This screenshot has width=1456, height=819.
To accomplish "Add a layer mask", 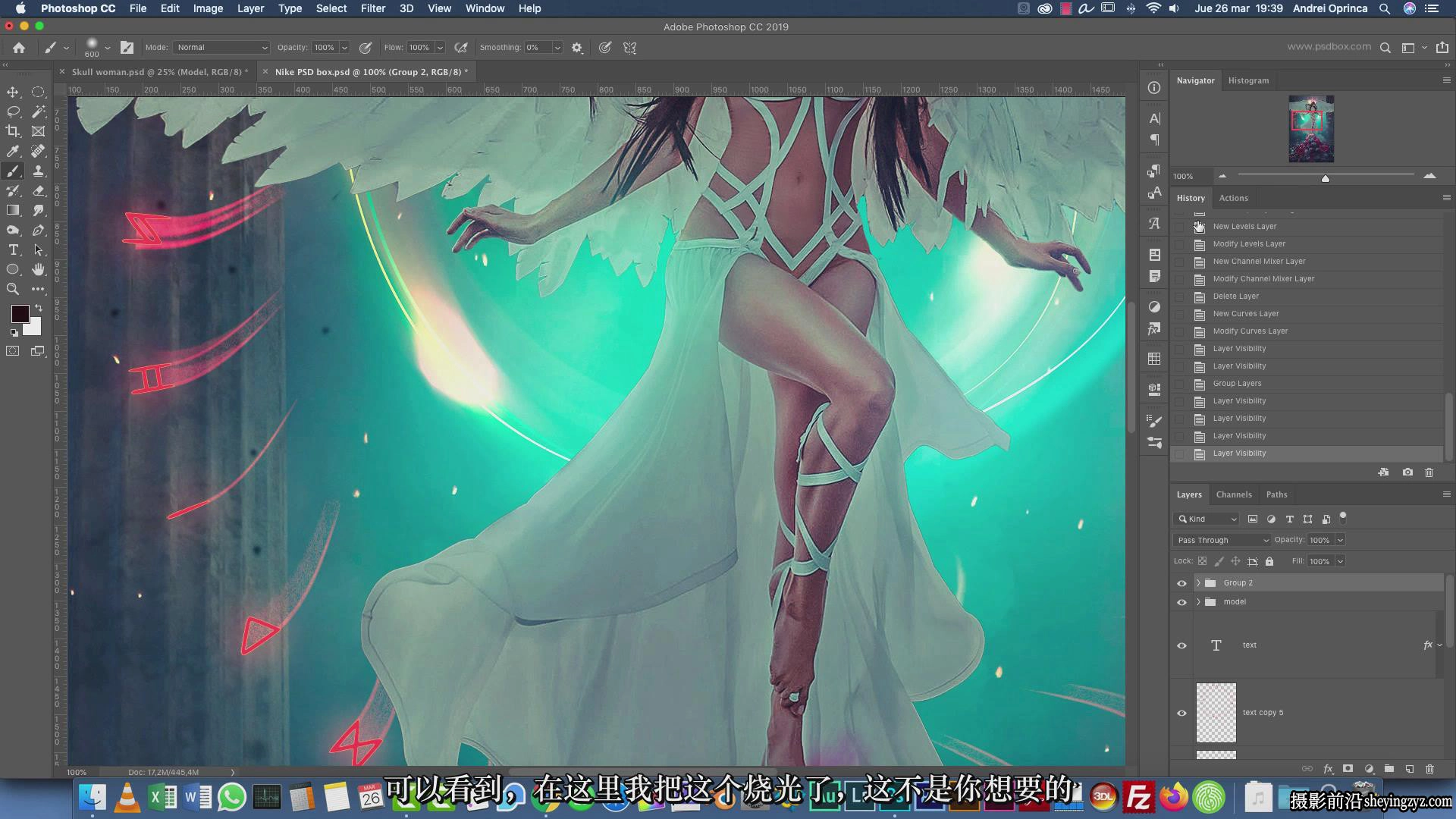I will coord(1348,769).
